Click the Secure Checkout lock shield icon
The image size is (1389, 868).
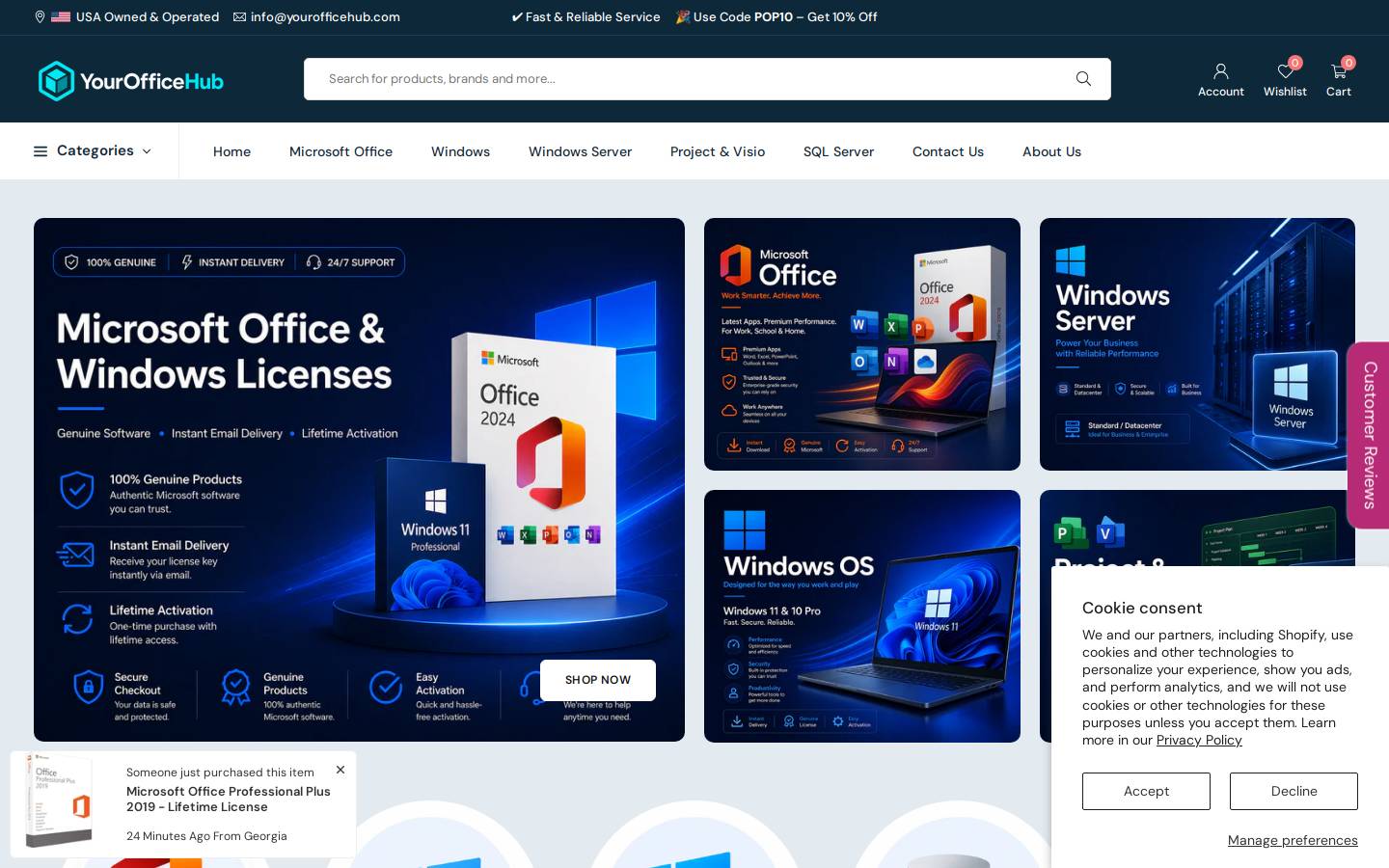(x=88, y=688)
